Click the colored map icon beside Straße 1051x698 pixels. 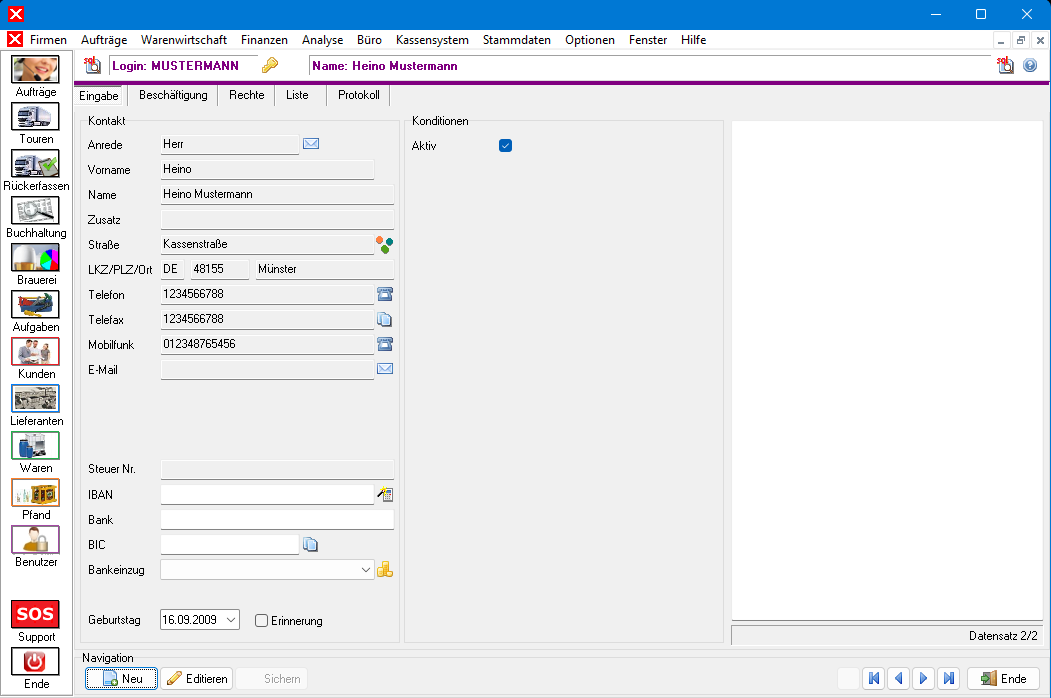pos(385,243)
